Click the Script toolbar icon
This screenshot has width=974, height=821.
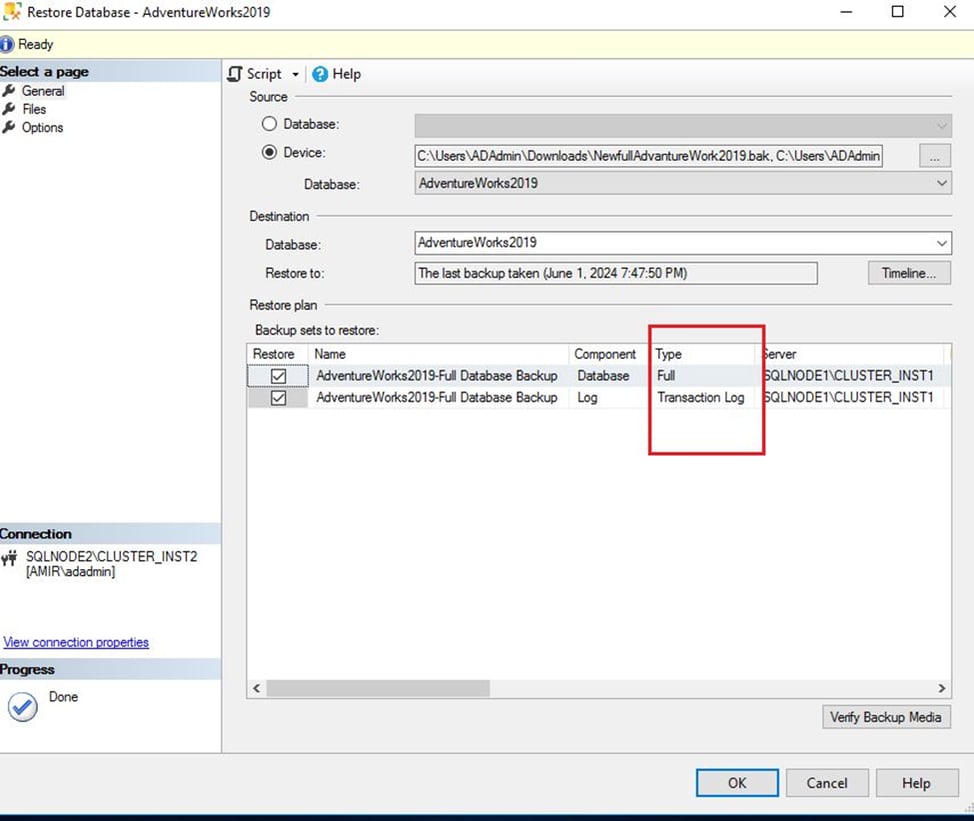tap(234, 73)
